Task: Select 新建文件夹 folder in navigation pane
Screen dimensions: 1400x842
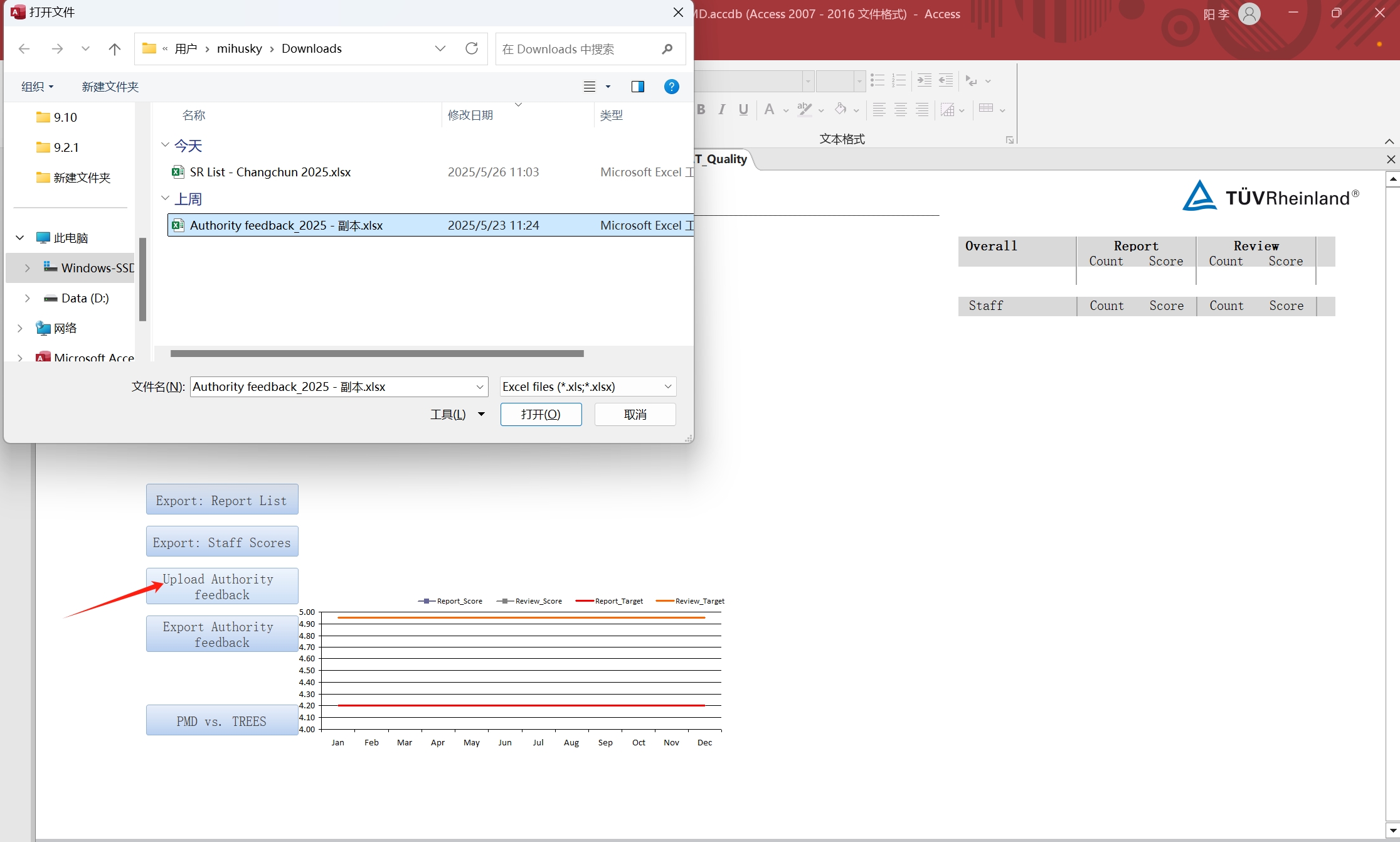Action: click(73, 178)
